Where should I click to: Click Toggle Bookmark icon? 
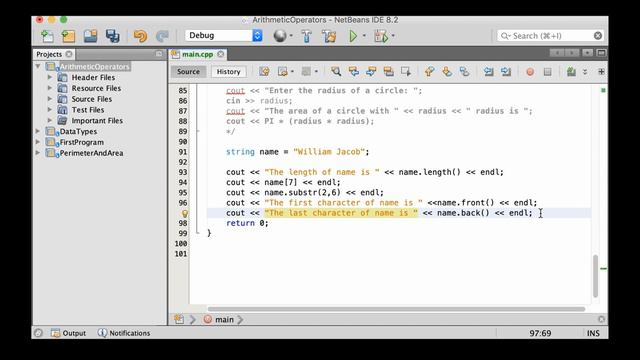(x=464, y=71)
